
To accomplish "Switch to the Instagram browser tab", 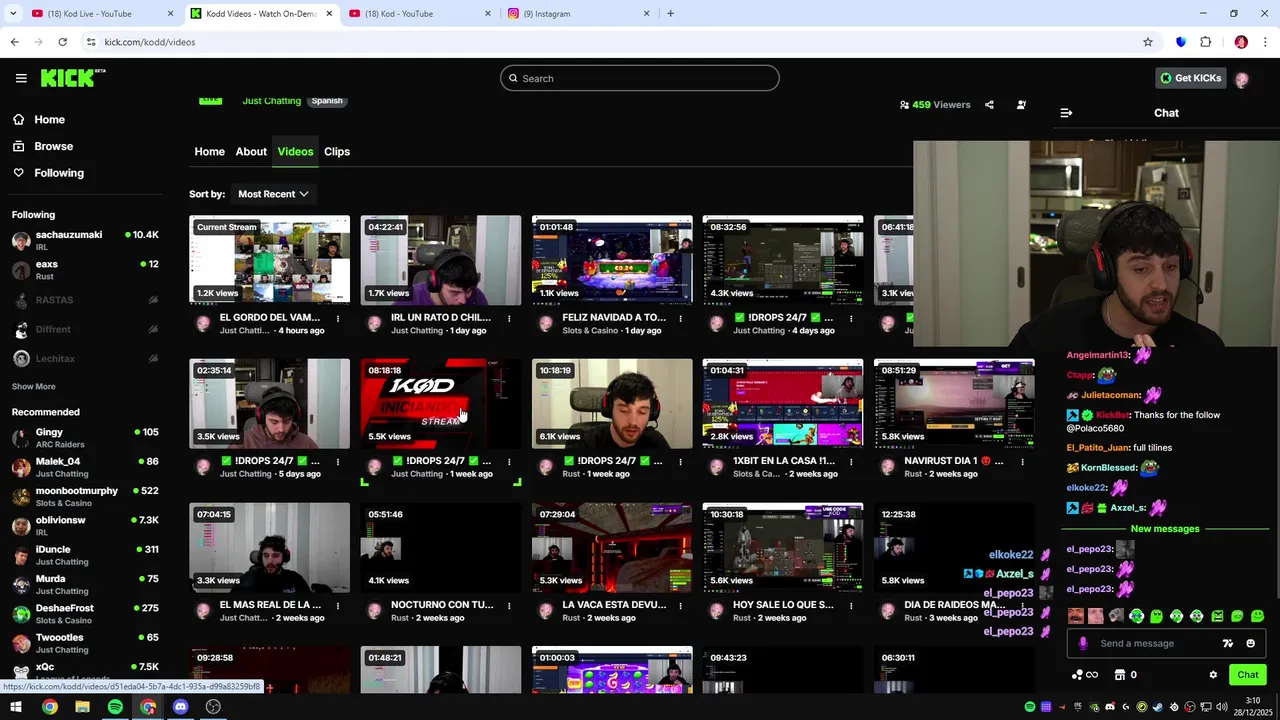I will click(x=579, y=14).
